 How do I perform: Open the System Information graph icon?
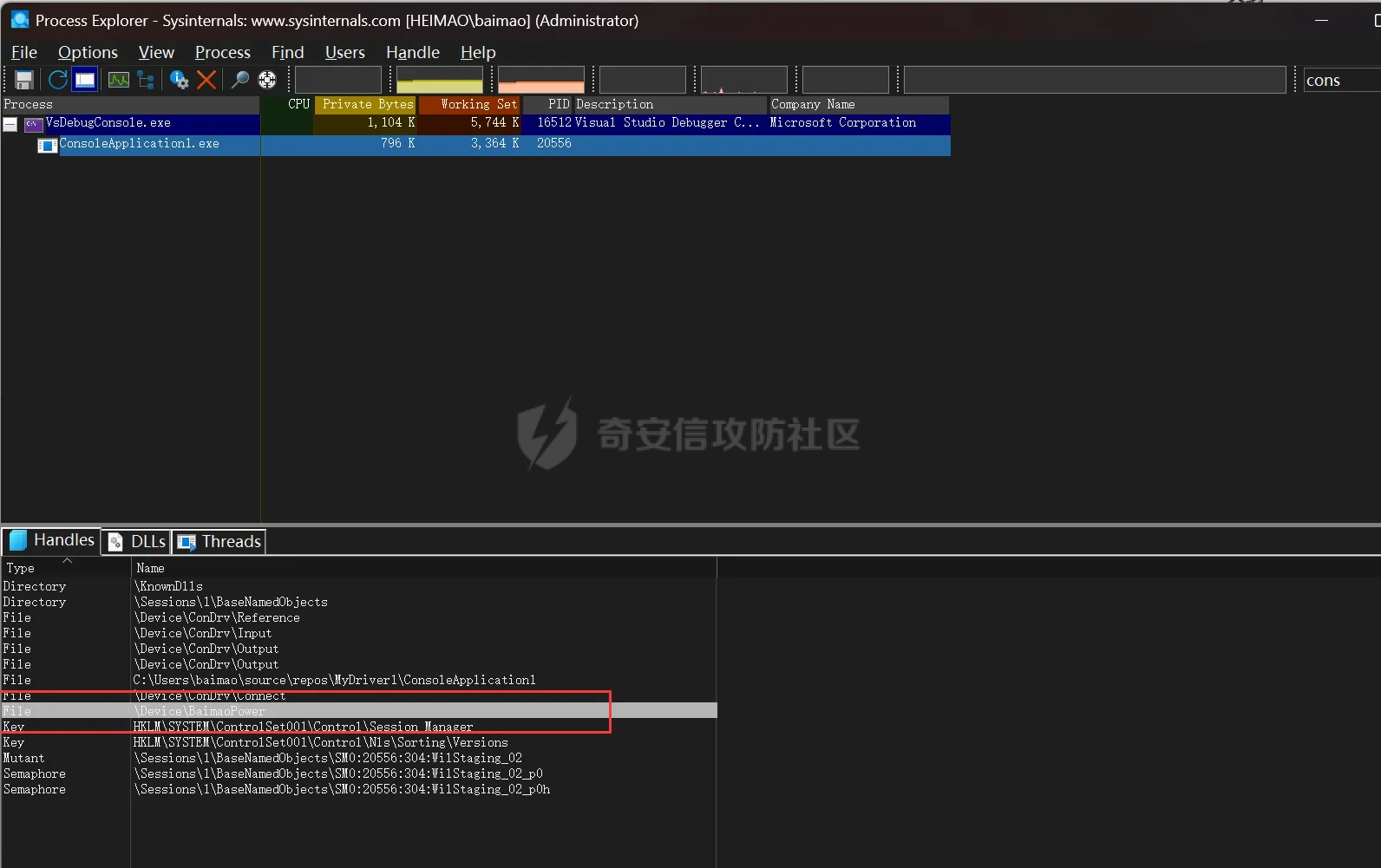click(119, 80)
